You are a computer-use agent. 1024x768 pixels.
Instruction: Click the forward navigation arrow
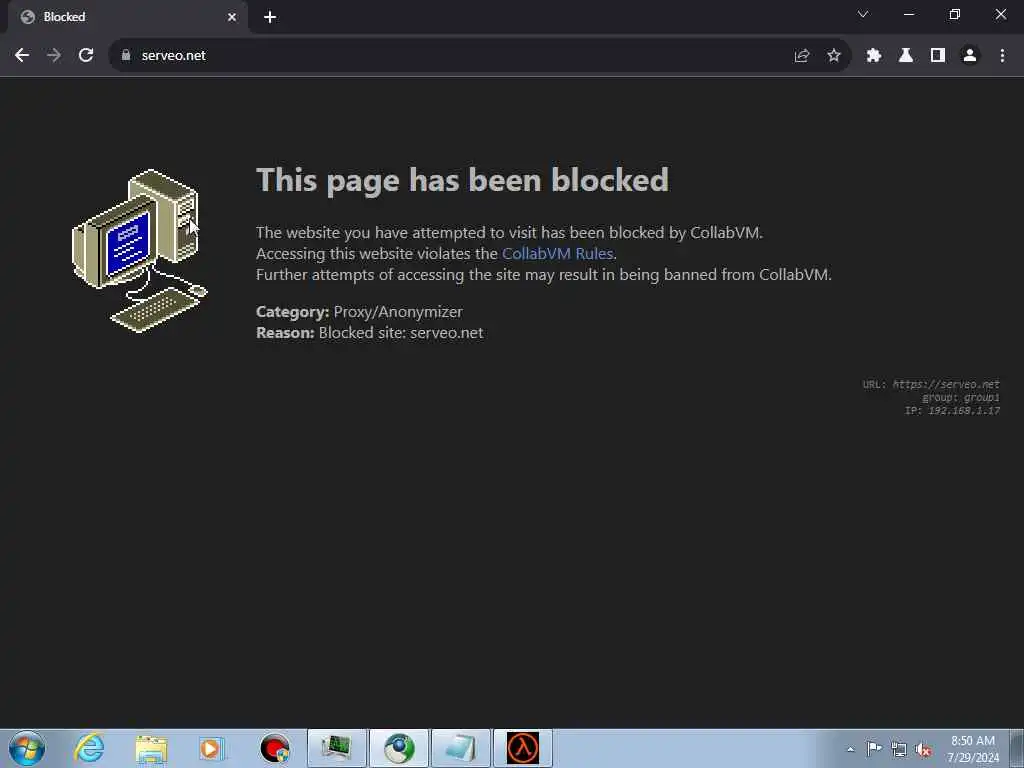(x=54, y=56)
